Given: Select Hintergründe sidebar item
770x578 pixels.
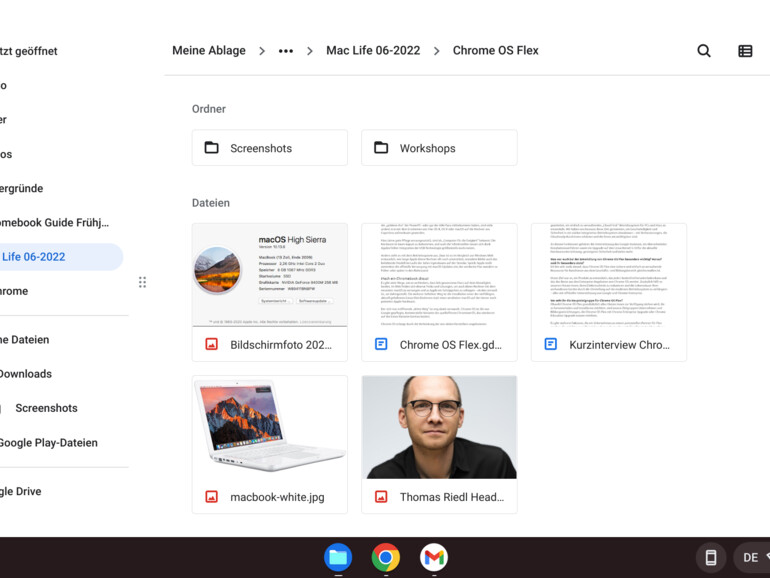Looking at the screenshot, I should pyautogui.click(x=22, y=188).
